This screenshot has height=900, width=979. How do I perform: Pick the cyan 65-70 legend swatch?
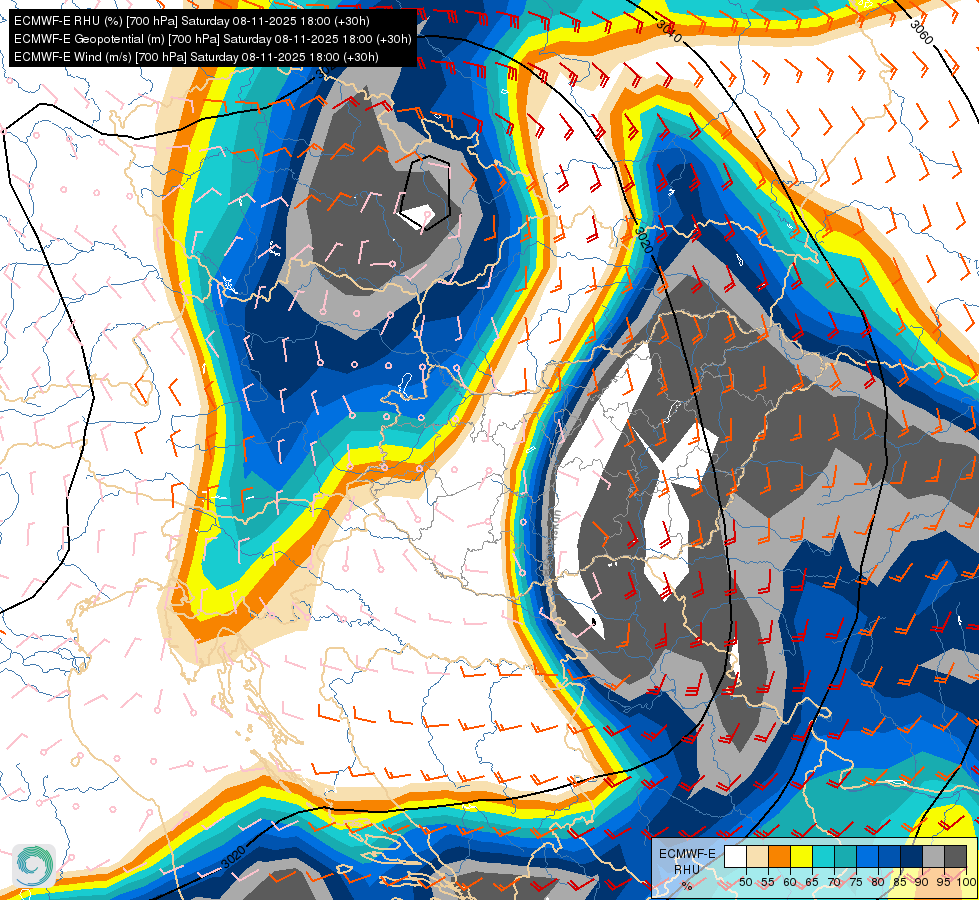[x=824, y=856]
